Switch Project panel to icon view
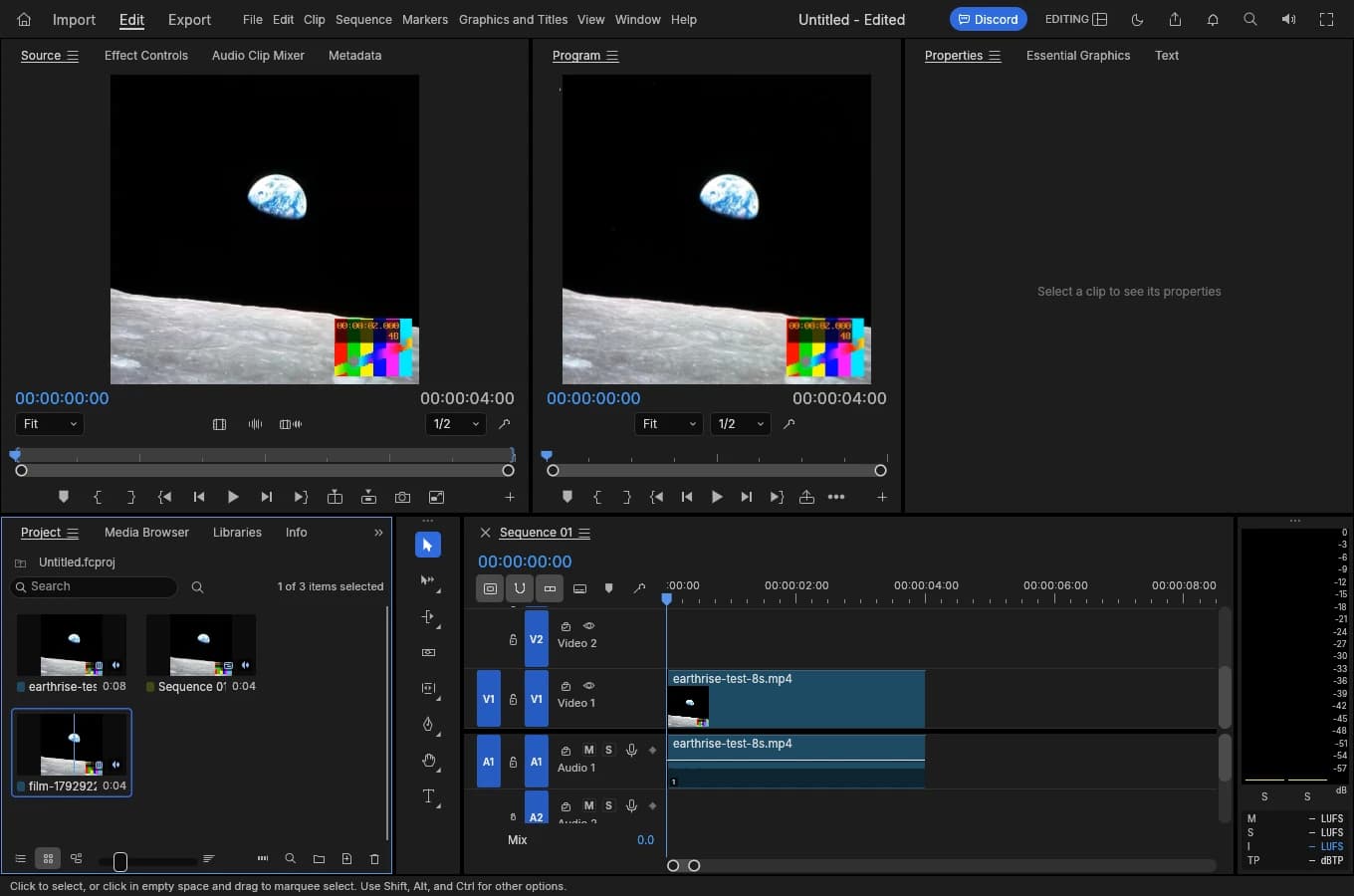Image resolution: width=1354 pixels, height=896 pixels. (x=48, y=858)
